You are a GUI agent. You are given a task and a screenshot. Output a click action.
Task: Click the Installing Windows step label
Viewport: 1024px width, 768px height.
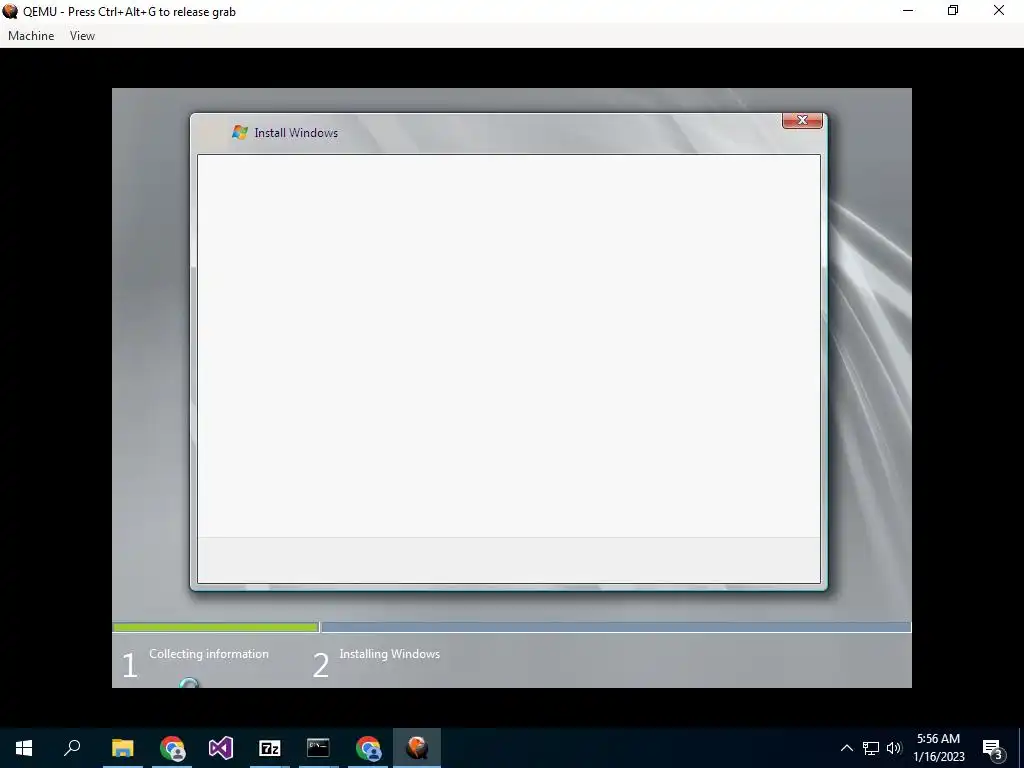click(x=390, y=654)
